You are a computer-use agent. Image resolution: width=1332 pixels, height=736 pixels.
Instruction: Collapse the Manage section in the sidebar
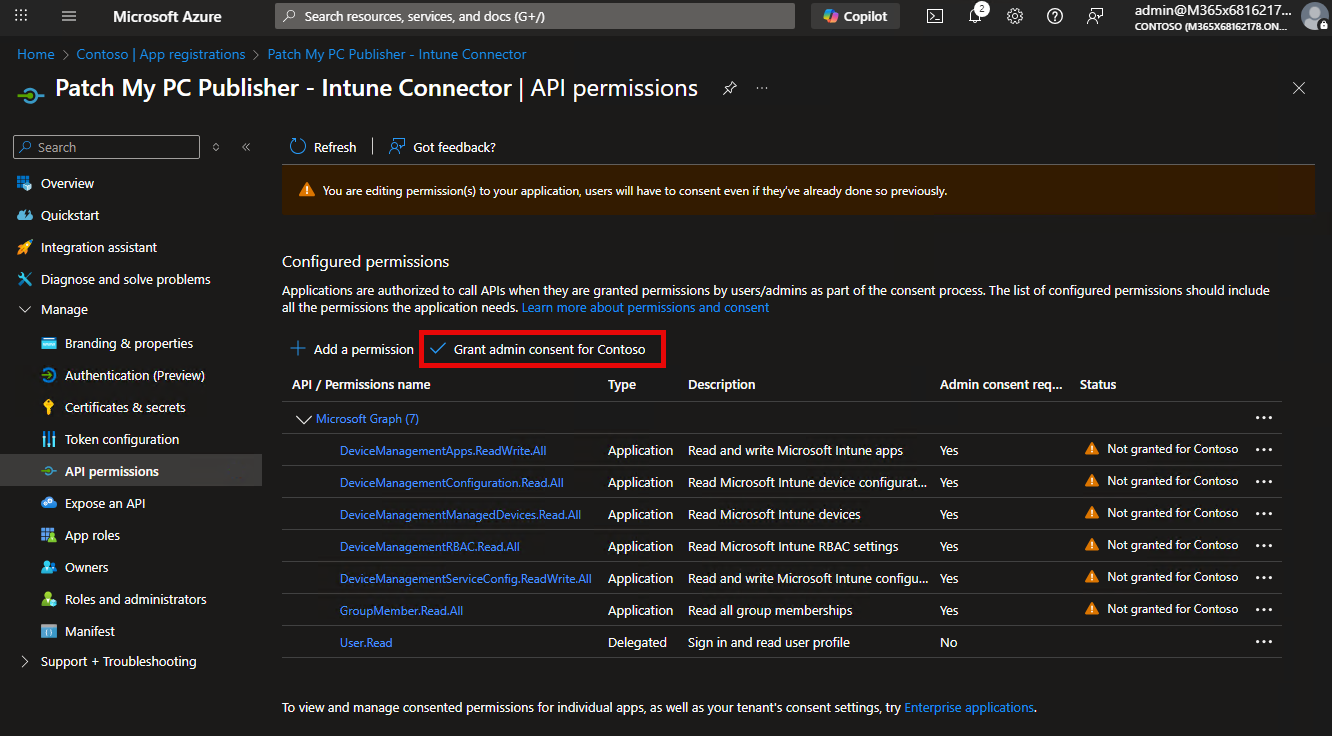[x=26, y=309]
